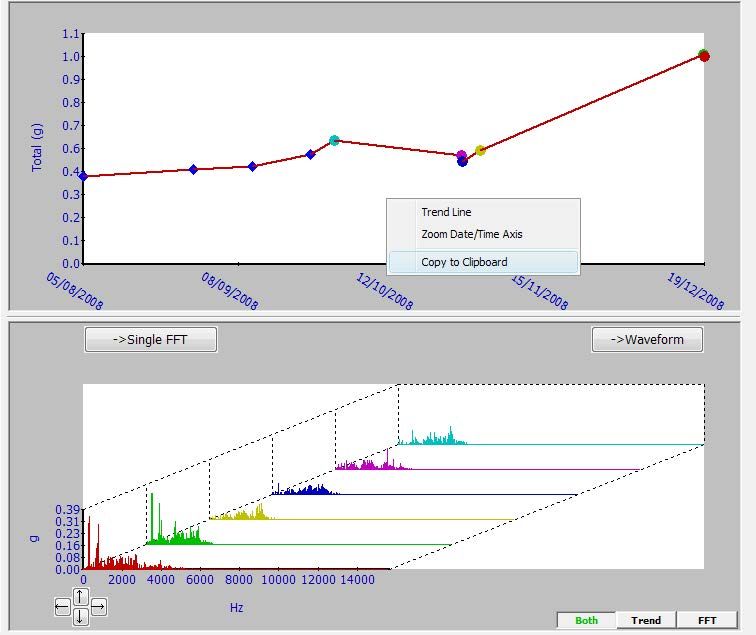Select the yellow trend data point
This screenshot has width=756, height=635.
(480, 151)
